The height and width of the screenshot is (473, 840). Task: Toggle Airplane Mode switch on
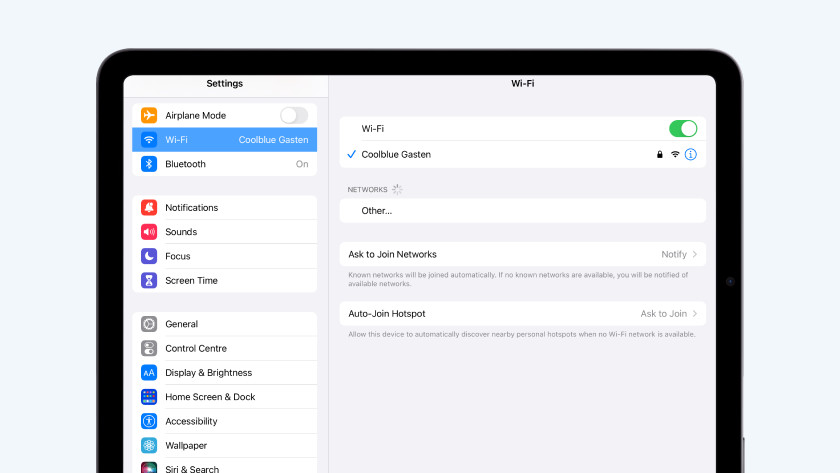(x=293, y=115)
